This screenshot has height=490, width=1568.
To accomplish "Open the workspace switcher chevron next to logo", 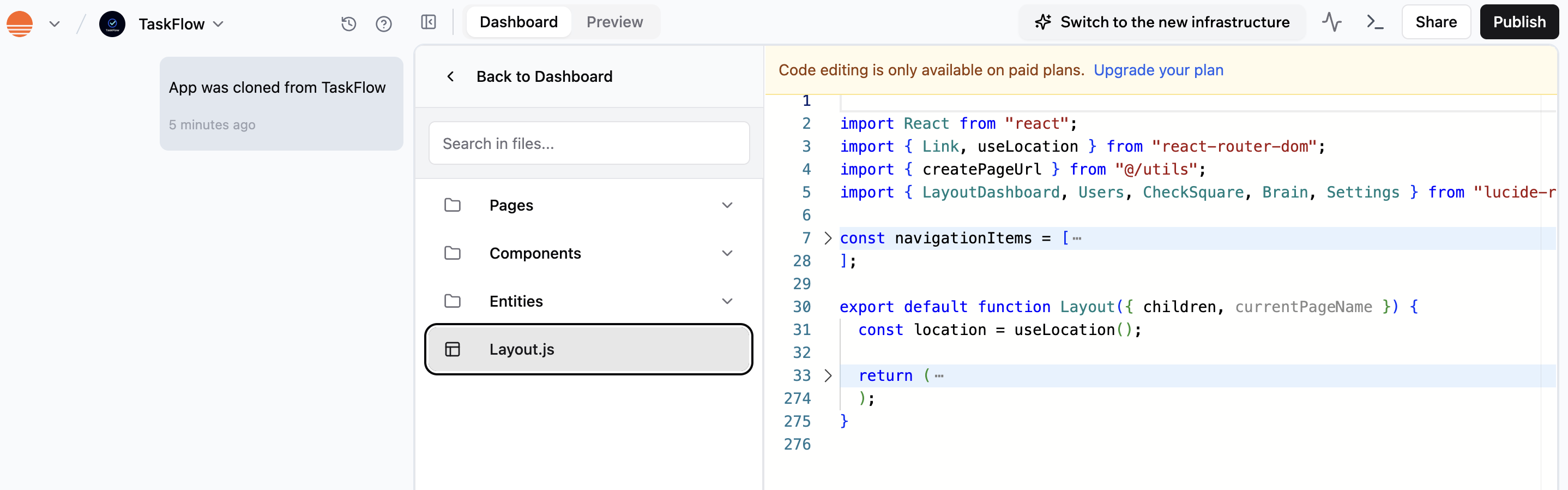I will pos(55,24).
